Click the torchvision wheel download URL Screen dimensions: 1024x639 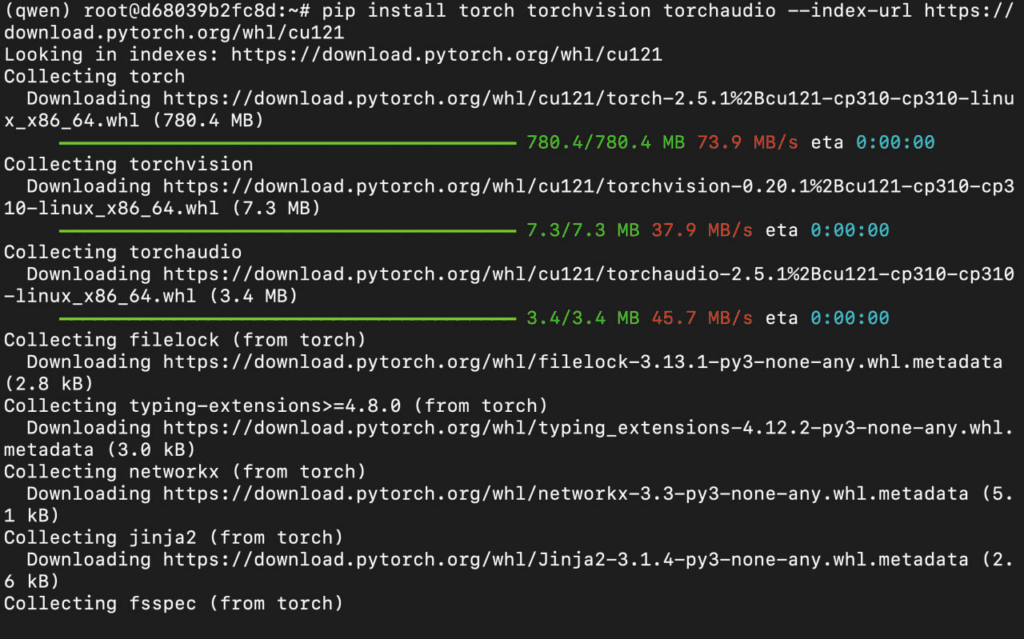[588, 186]
